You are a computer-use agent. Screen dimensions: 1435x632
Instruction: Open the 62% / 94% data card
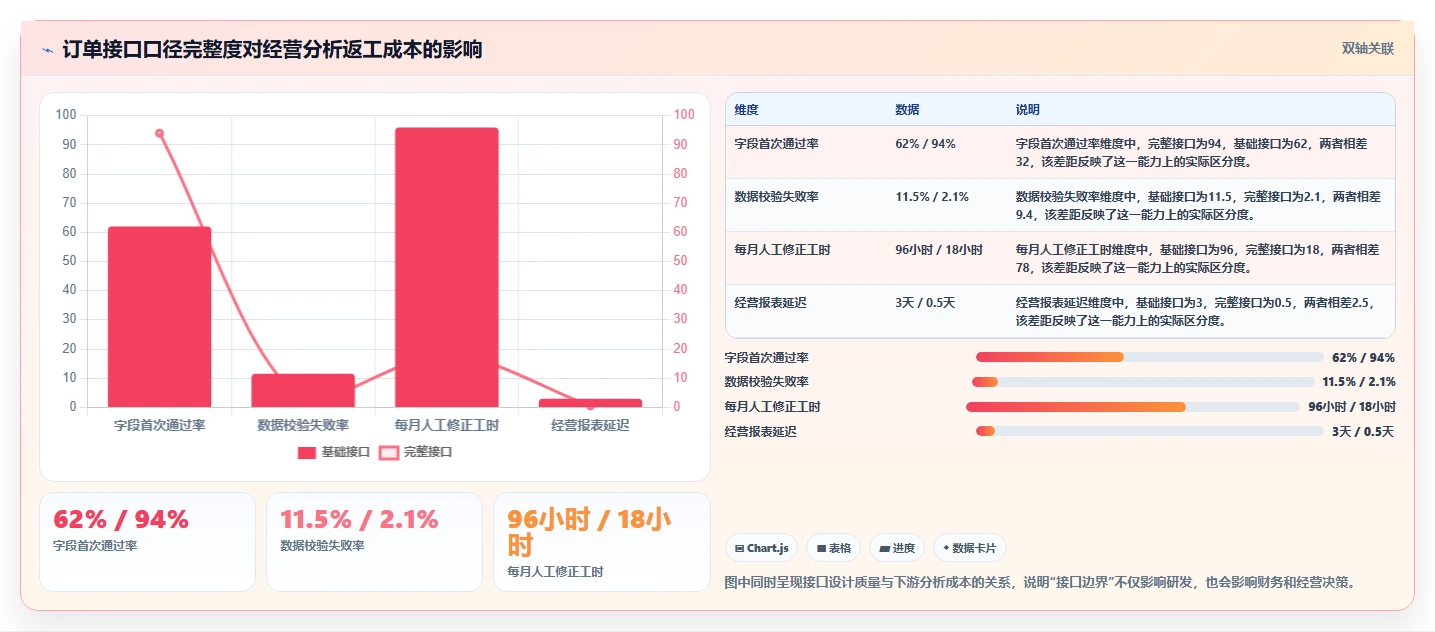click(x=147, y=541)
